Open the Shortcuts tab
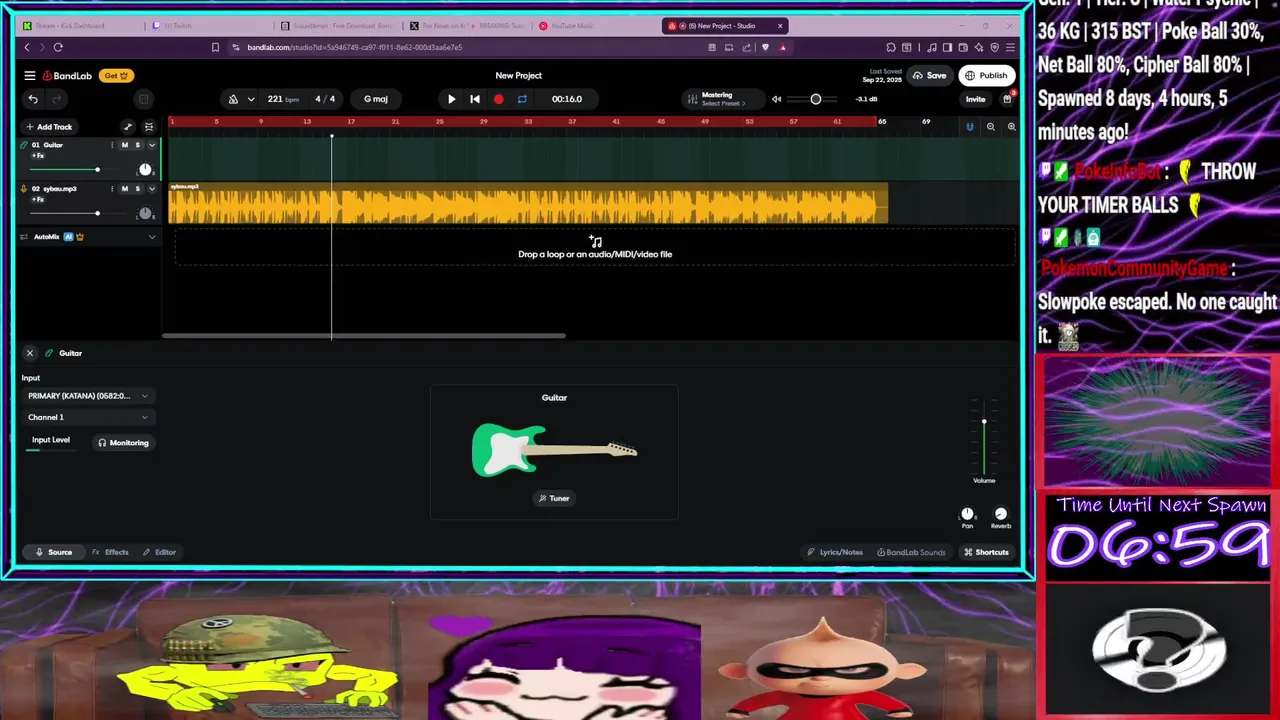 tap(986, 552)
